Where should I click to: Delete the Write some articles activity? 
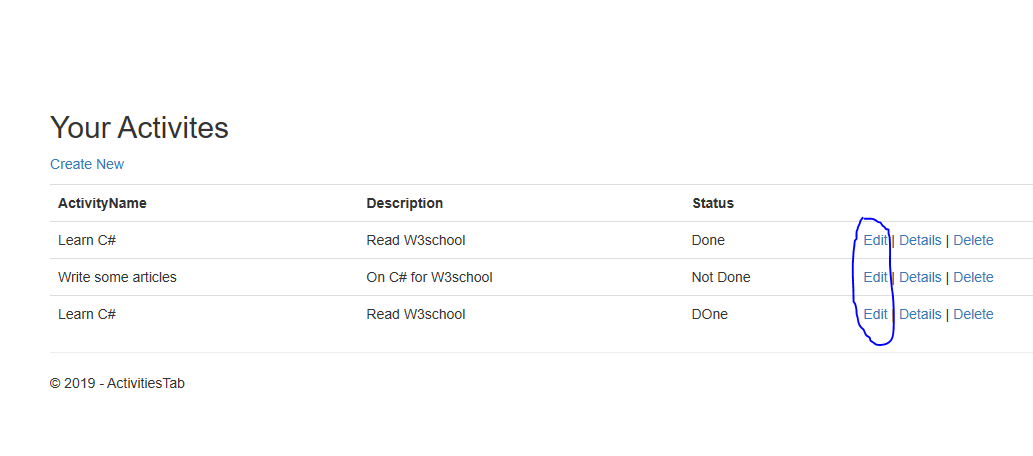[973, 277]
